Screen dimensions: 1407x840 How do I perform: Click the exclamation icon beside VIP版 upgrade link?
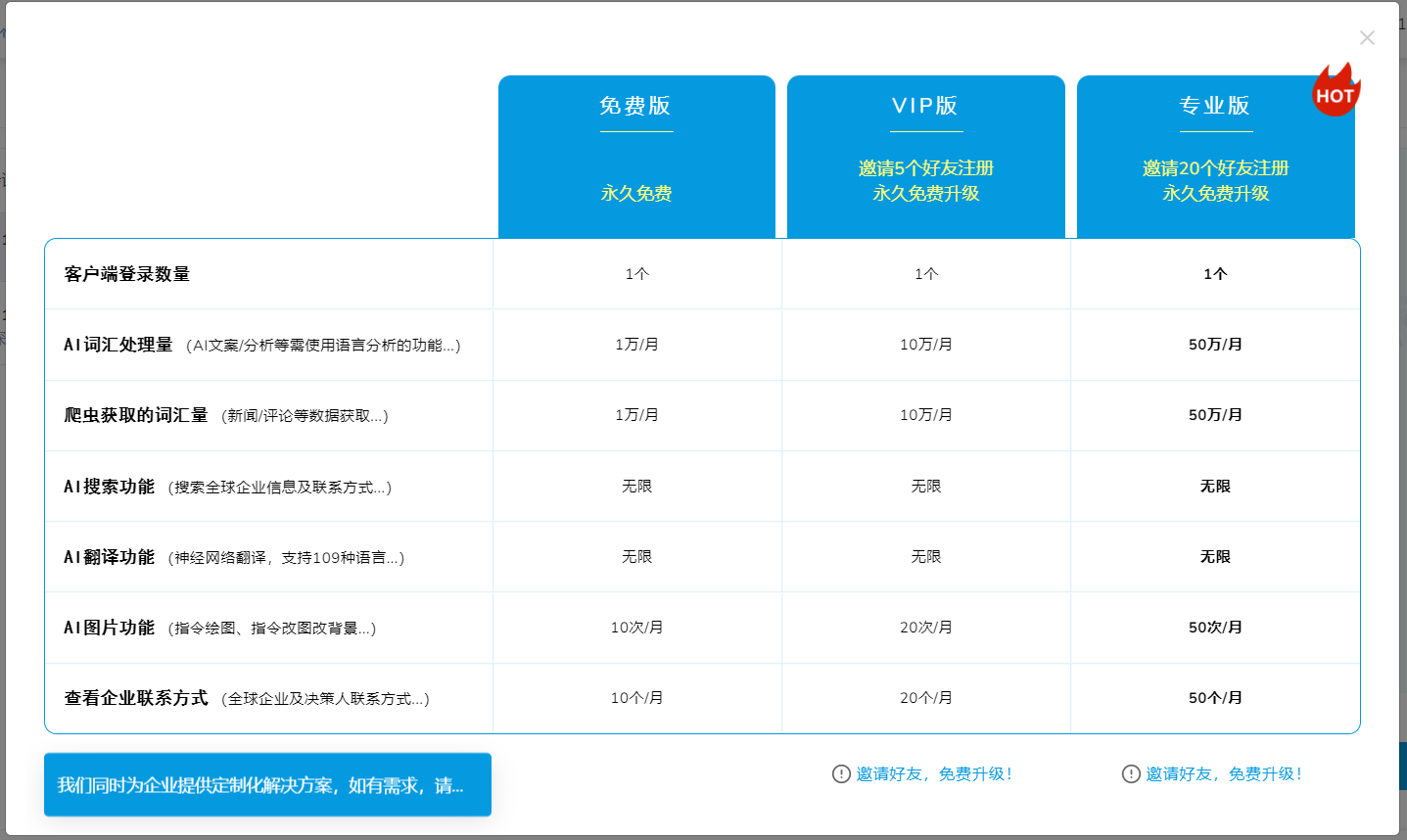[x=840, y=773]
